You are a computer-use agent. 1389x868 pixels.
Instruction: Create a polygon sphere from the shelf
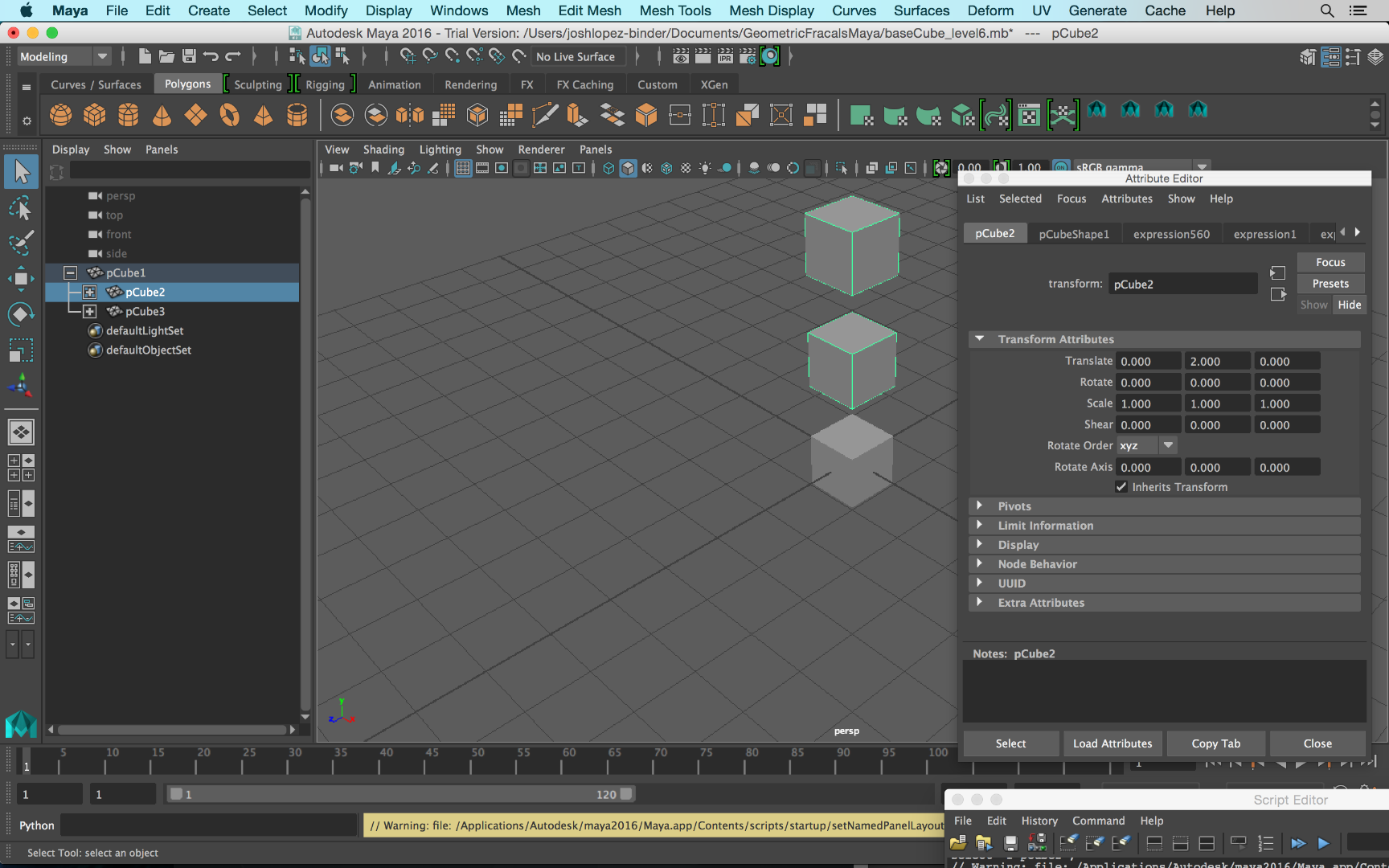point(60,115)
